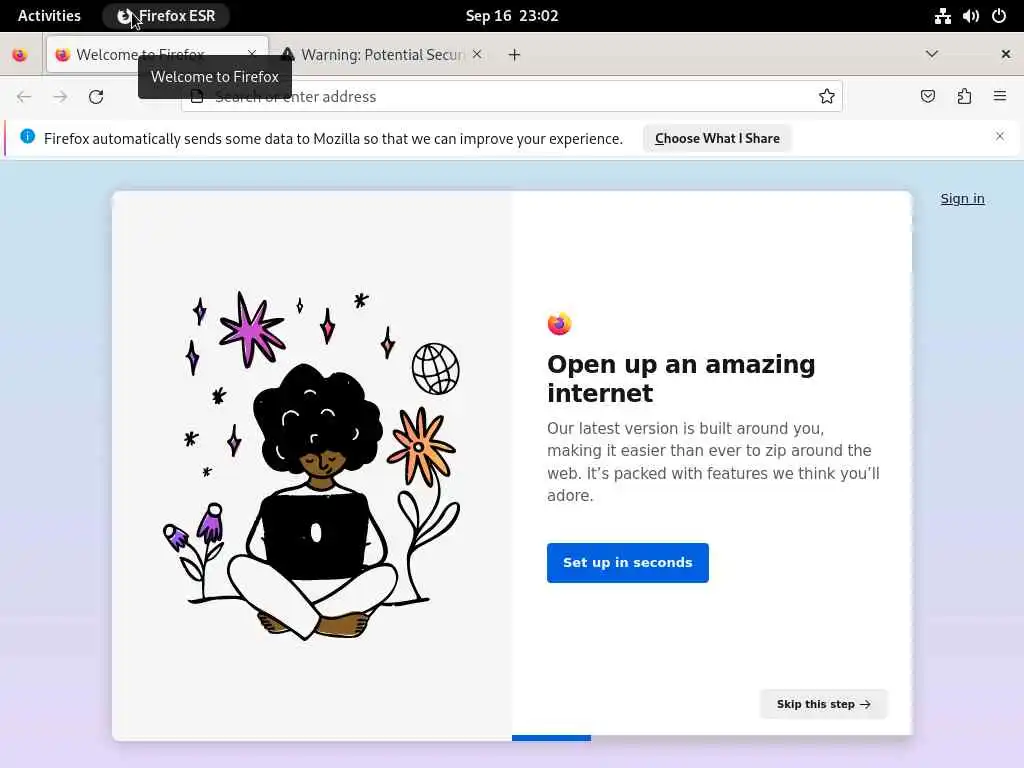Open the system network status icon

point(942,16)
